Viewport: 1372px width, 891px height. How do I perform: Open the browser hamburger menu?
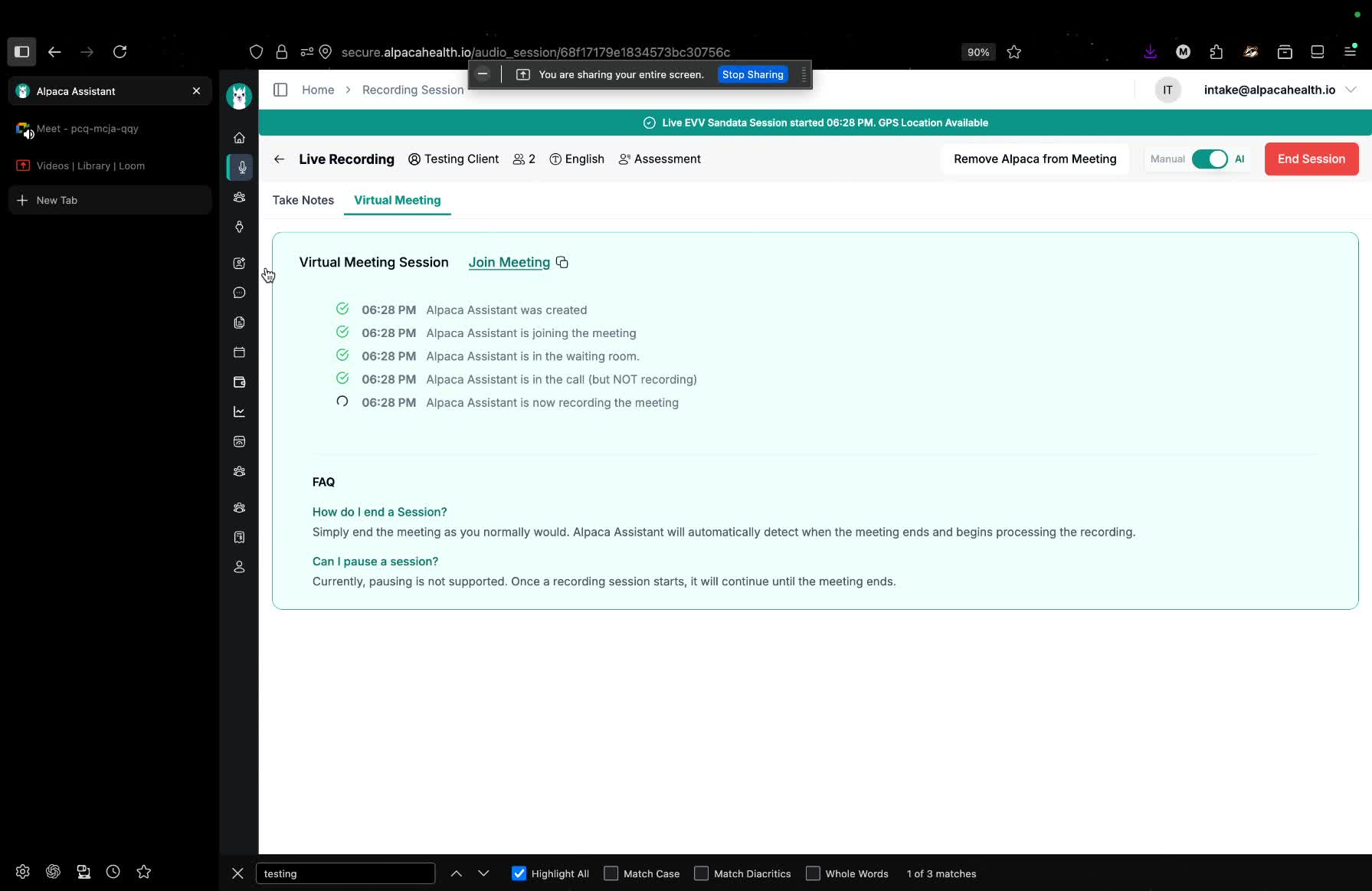point(1351,52)
